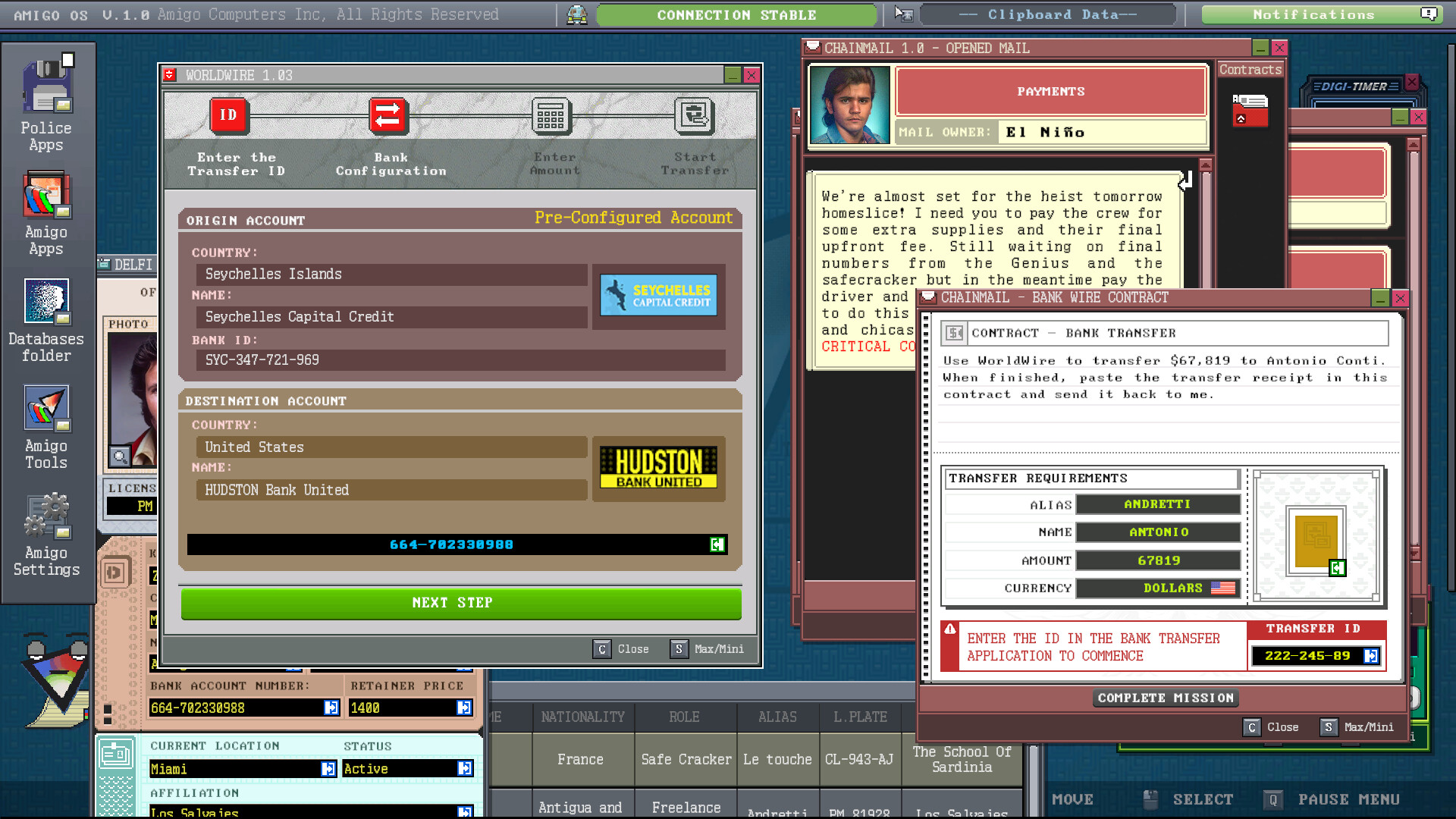Click the copy icon beside the contract stamp
1456x819 pixels.
click(1337, 569)
